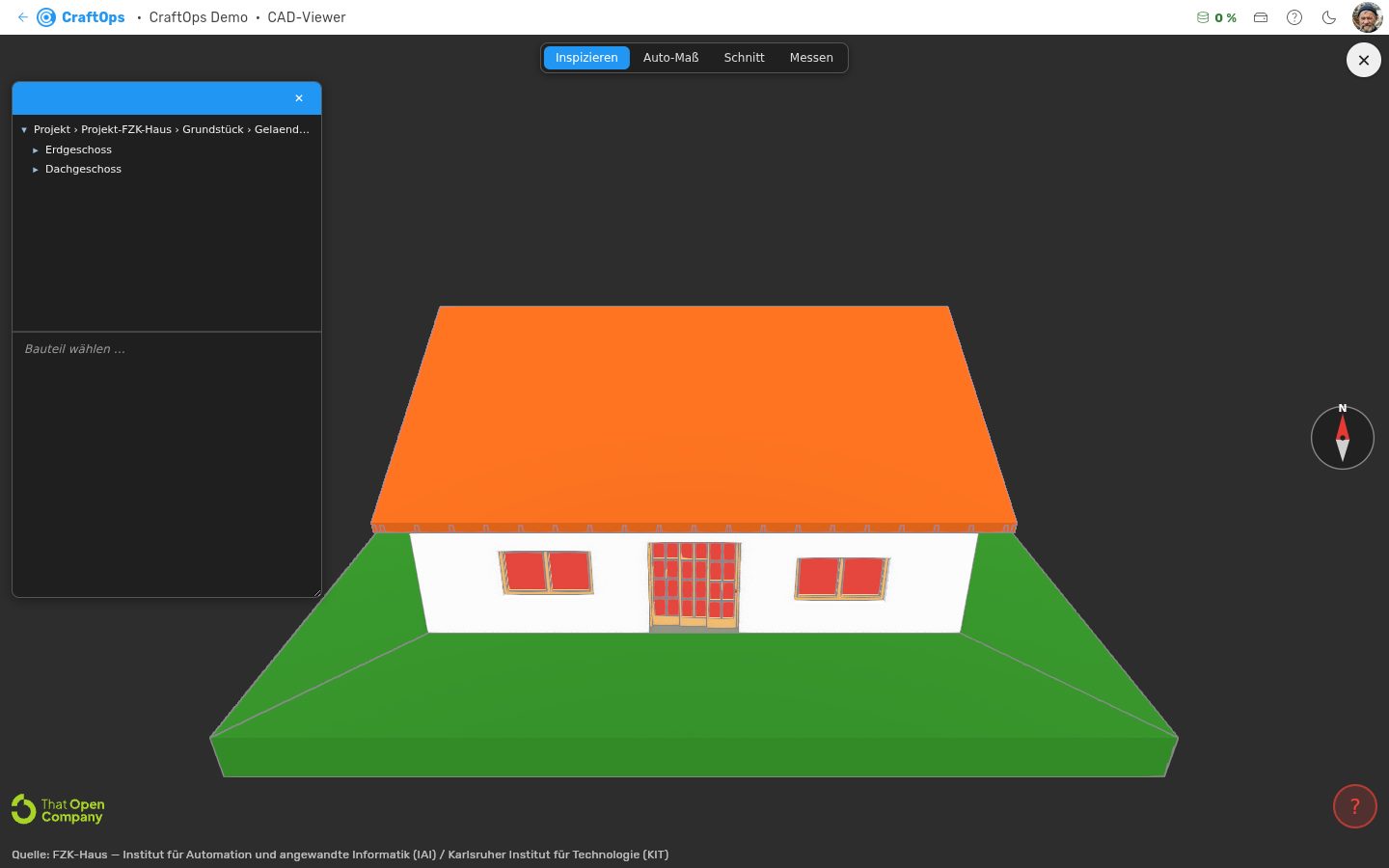Expand the Erdgeschoss node arrow
This screenshot has height=868, width=1389.
(36, 150)
